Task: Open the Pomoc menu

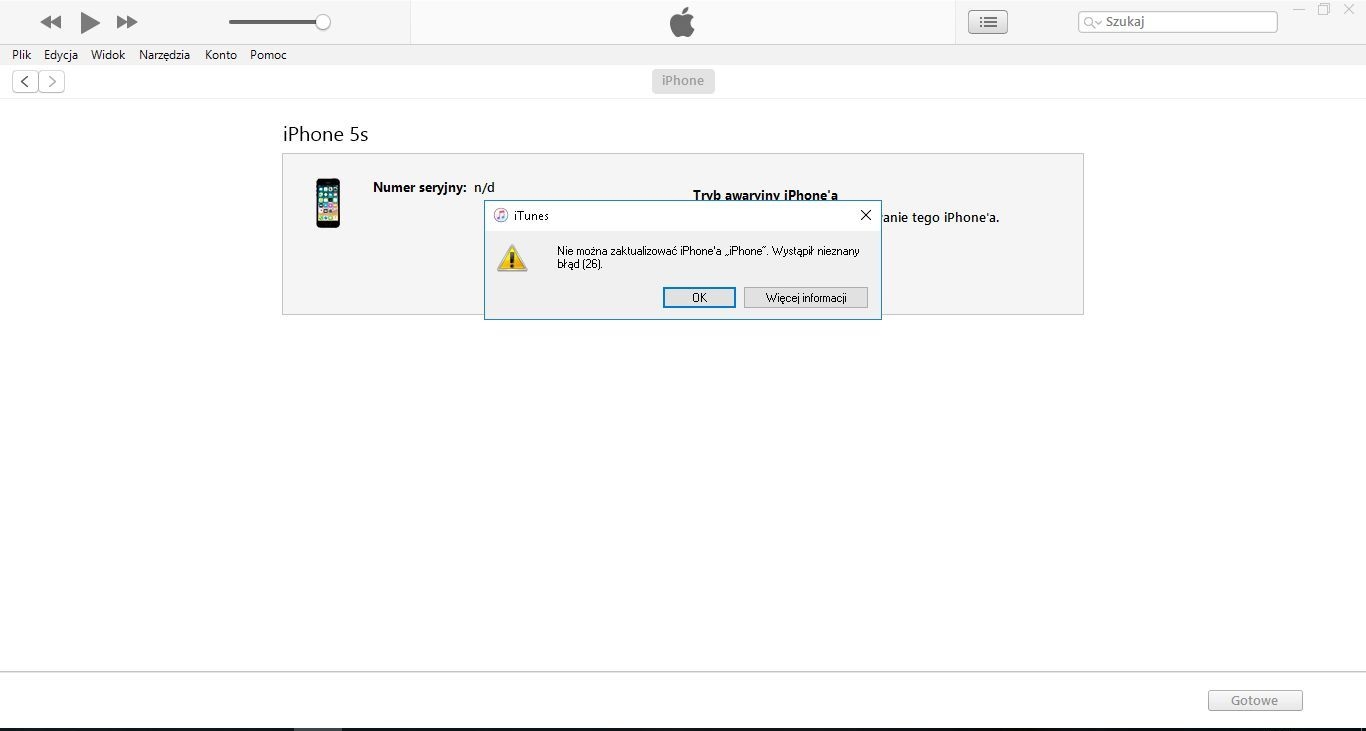Action: coord(268,55)
